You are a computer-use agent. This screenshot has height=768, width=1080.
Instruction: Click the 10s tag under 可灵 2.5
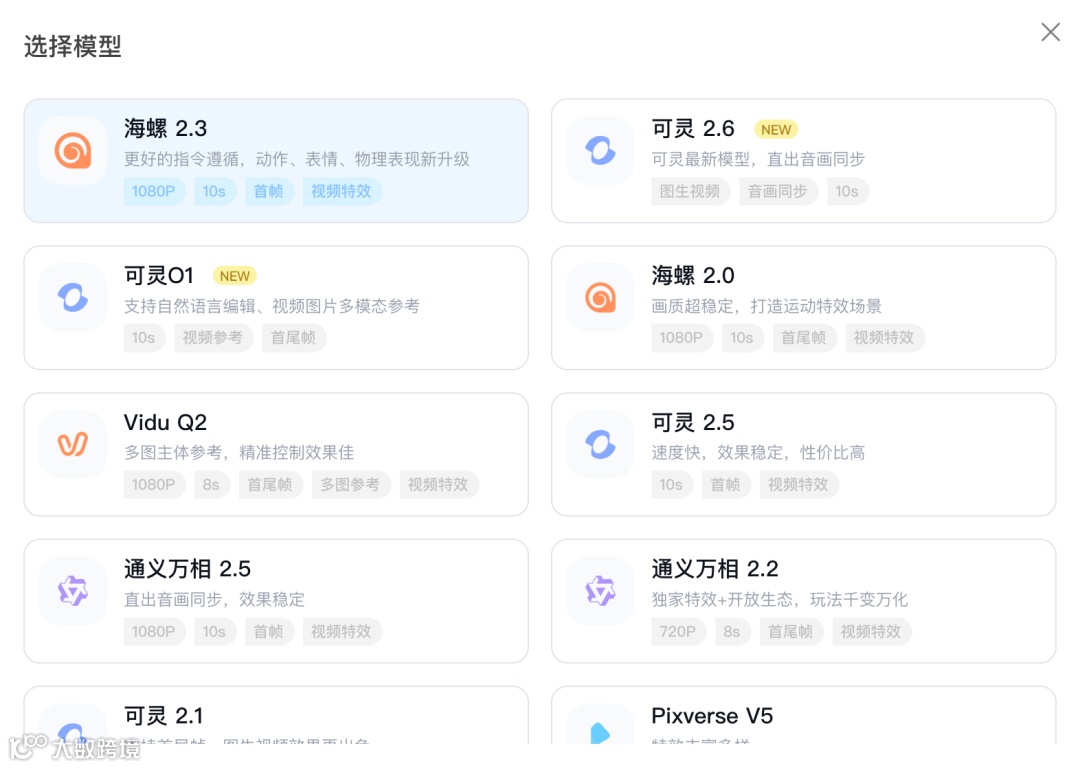point(671,484)
